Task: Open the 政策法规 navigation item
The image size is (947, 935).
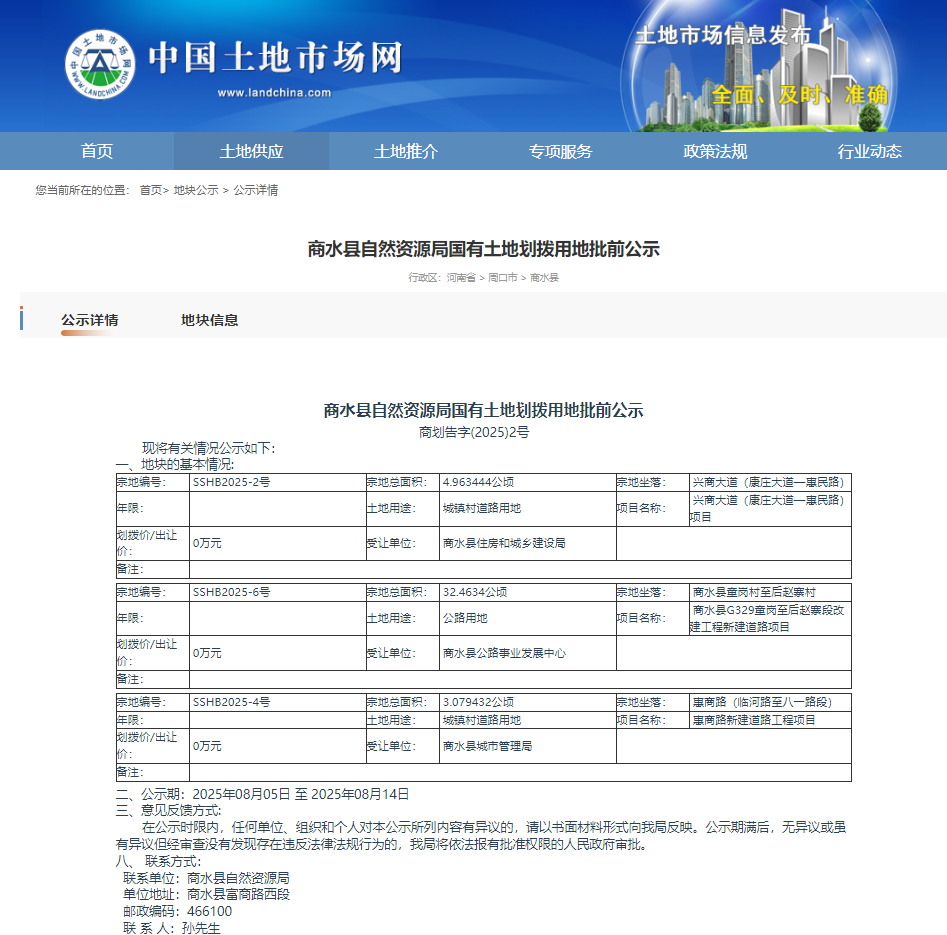Action: point(715,151)
